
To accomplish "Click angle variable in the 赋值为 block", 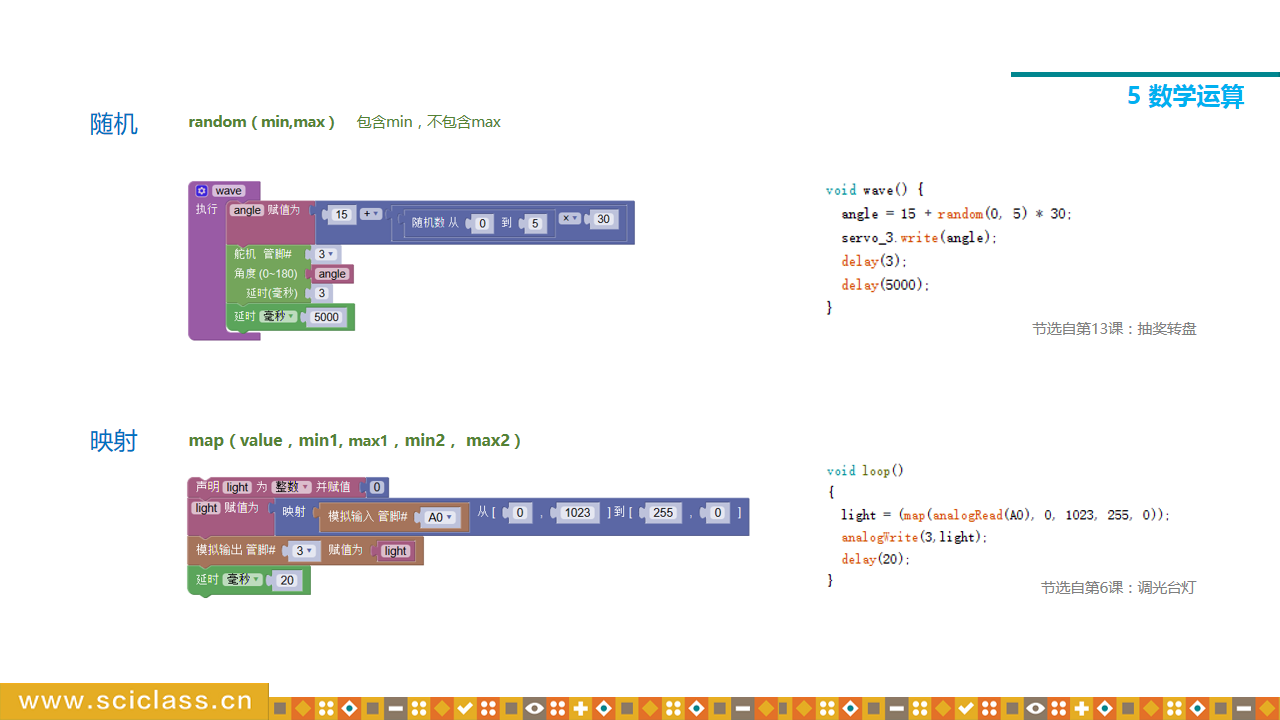I will (x=247, y=210).
